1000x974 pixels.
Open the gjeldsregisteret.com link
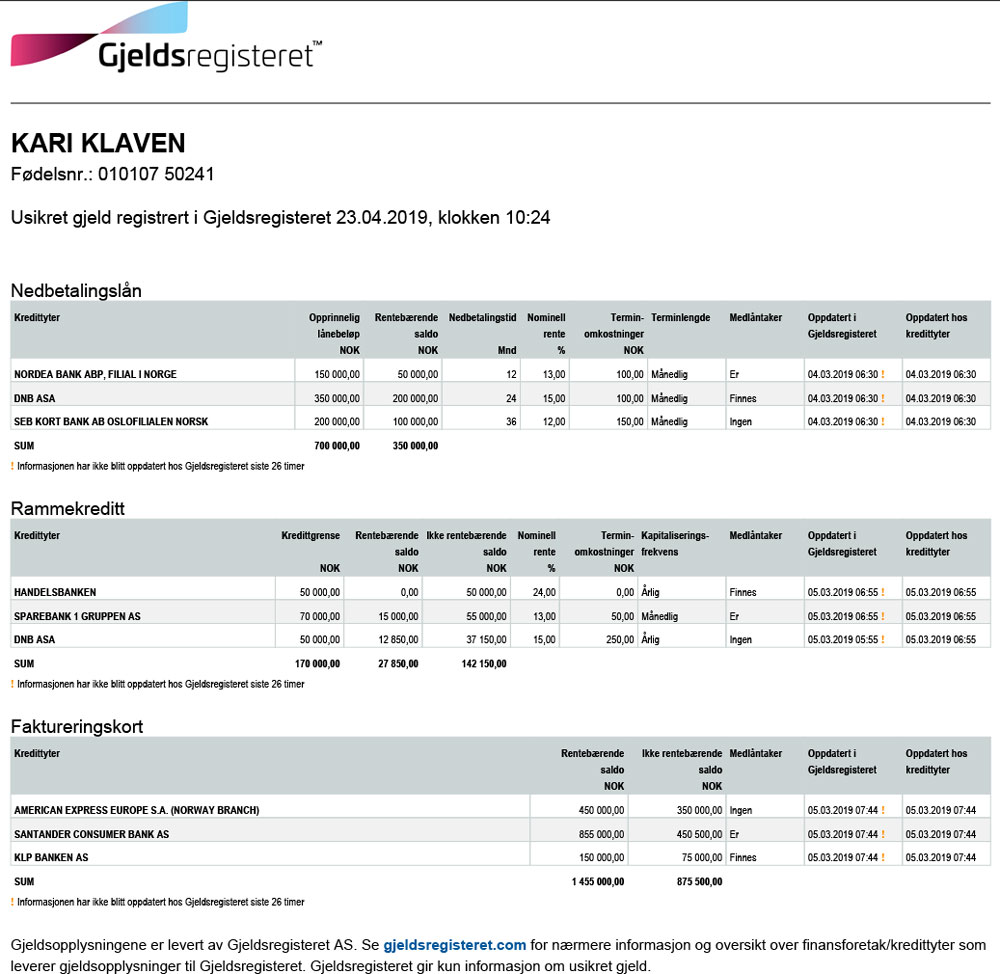click(455, 945)
